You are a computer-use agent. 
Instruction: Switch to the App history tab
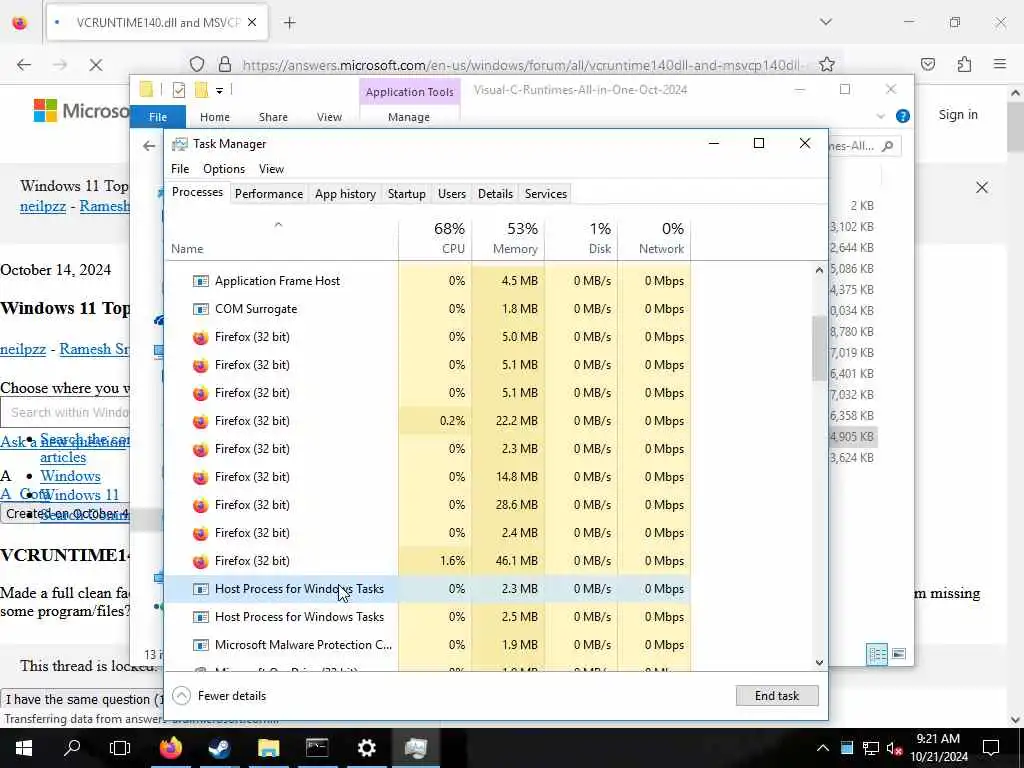[x=345, y=194]
